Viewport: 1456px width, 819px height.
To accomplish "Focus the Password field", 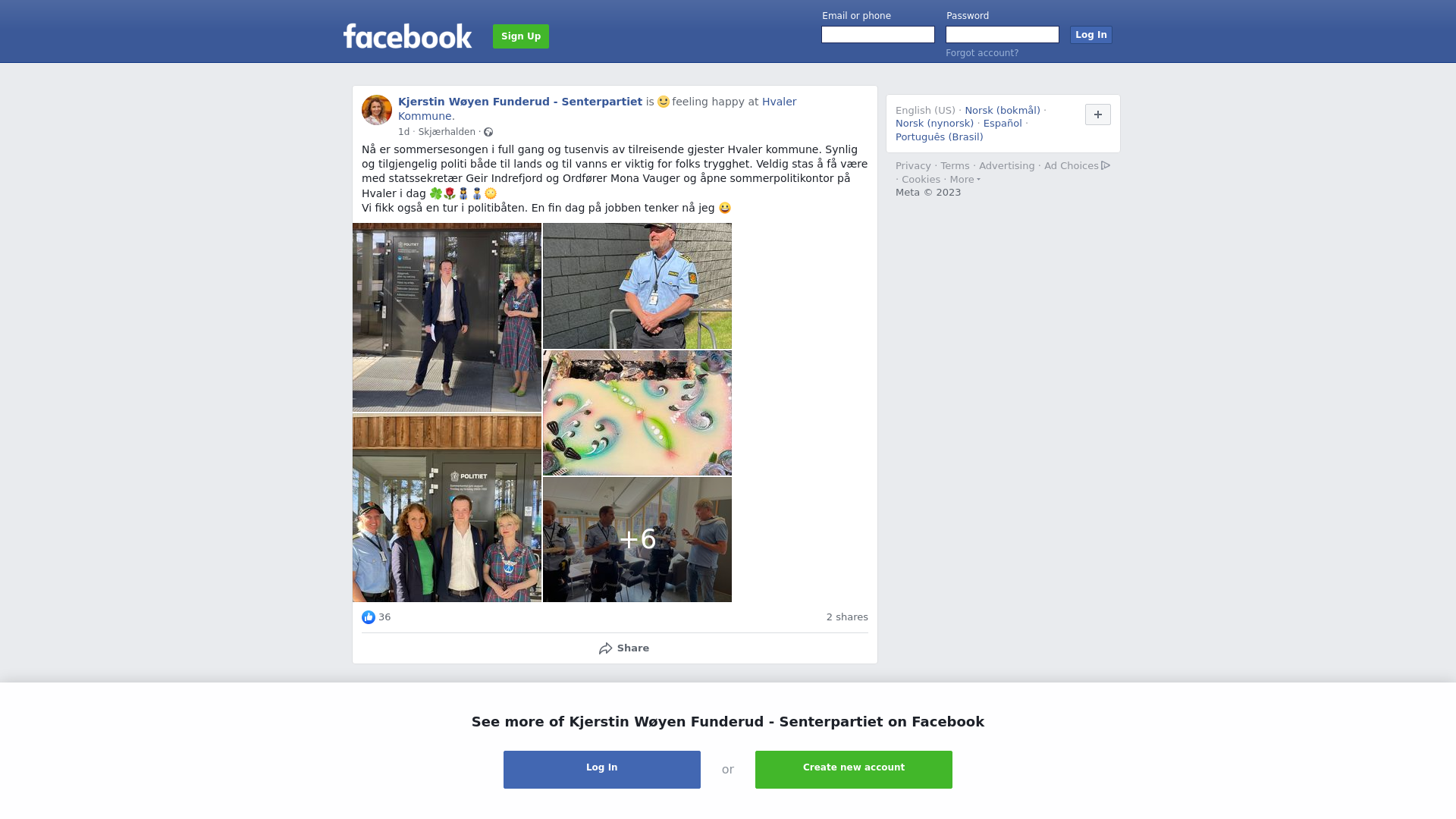I will (x=1003, y=35).
